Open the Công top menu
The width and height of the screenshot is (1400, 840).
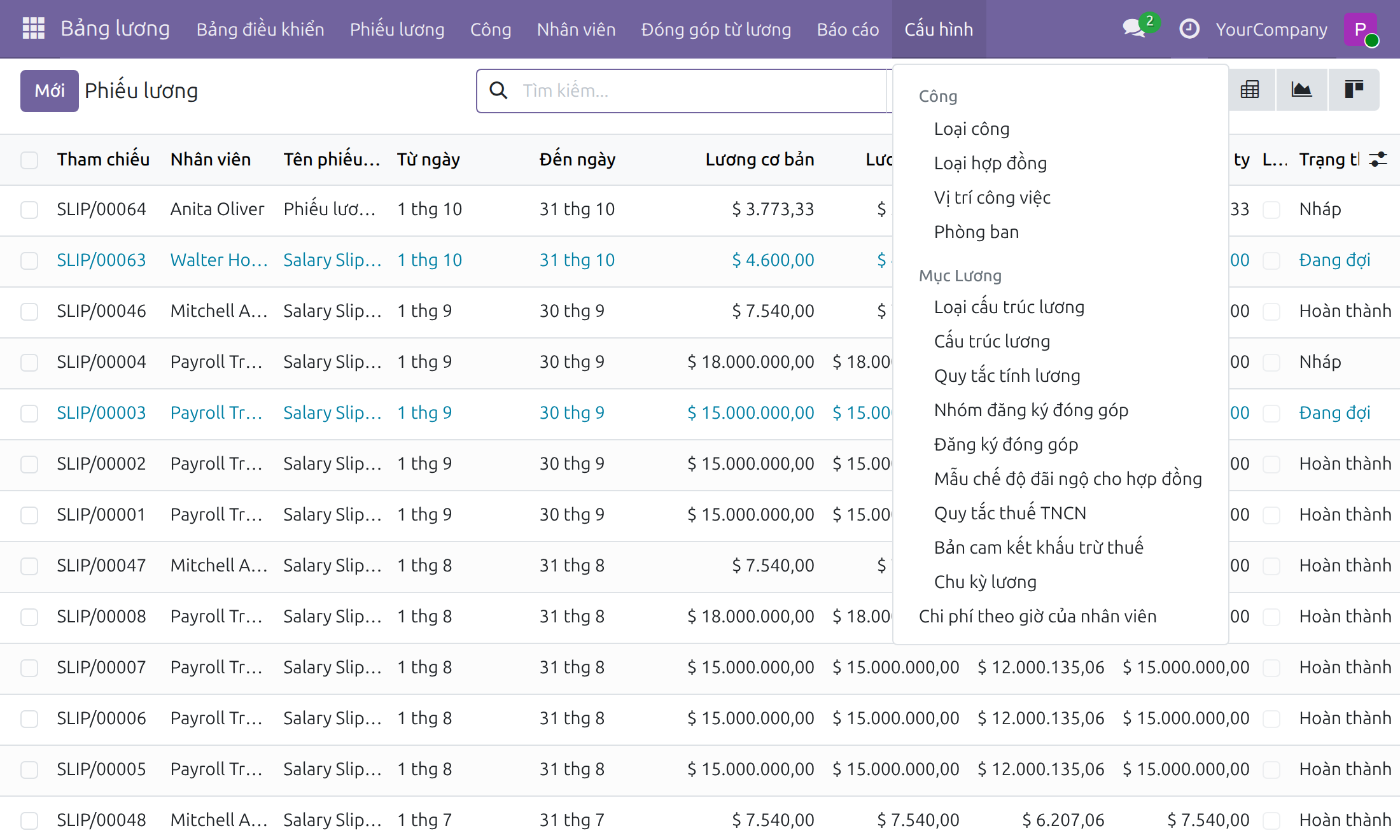[491, 29]
